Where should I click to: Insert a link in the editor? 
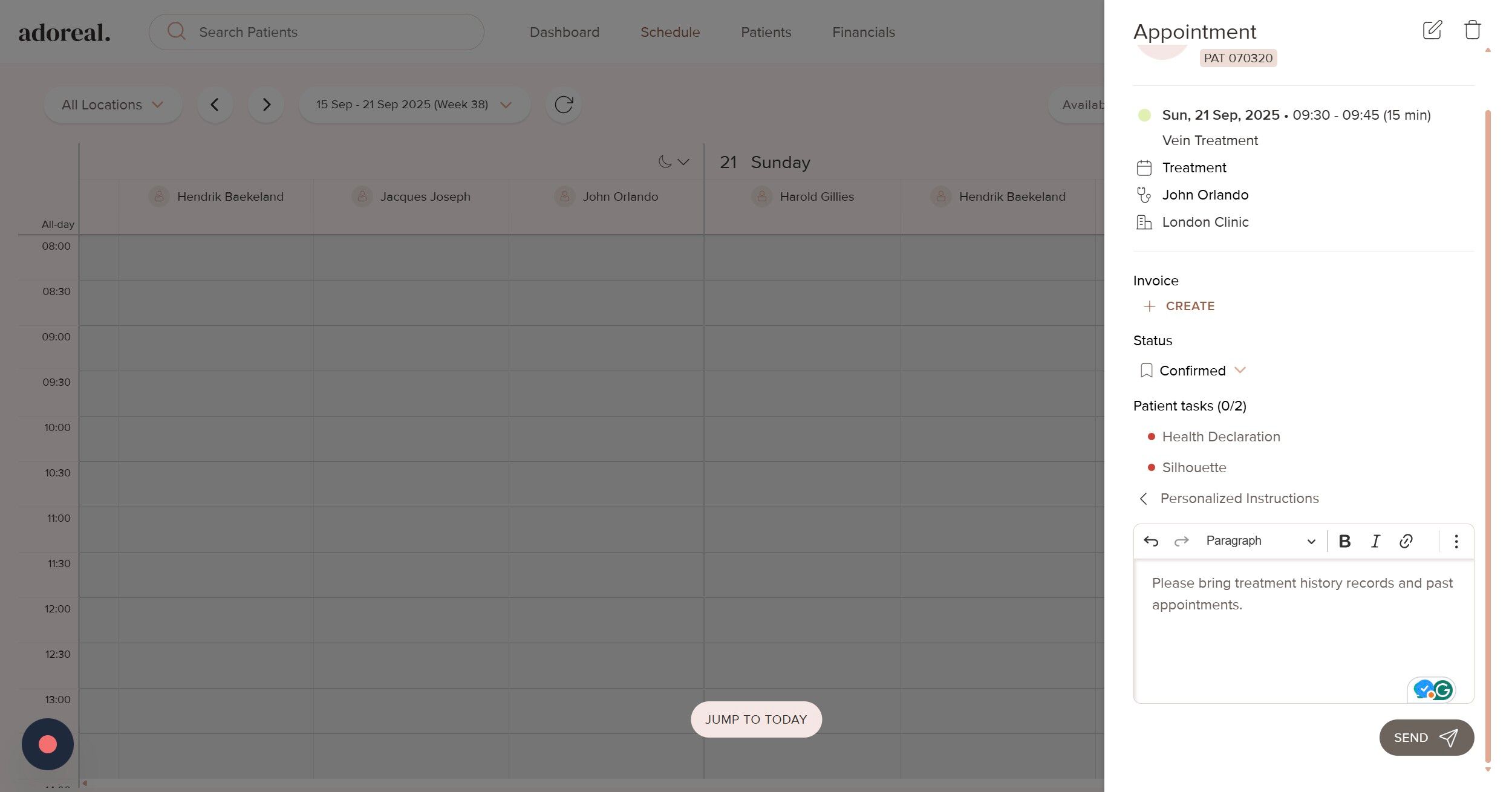pyautogui.click(x=1406, y=541)
